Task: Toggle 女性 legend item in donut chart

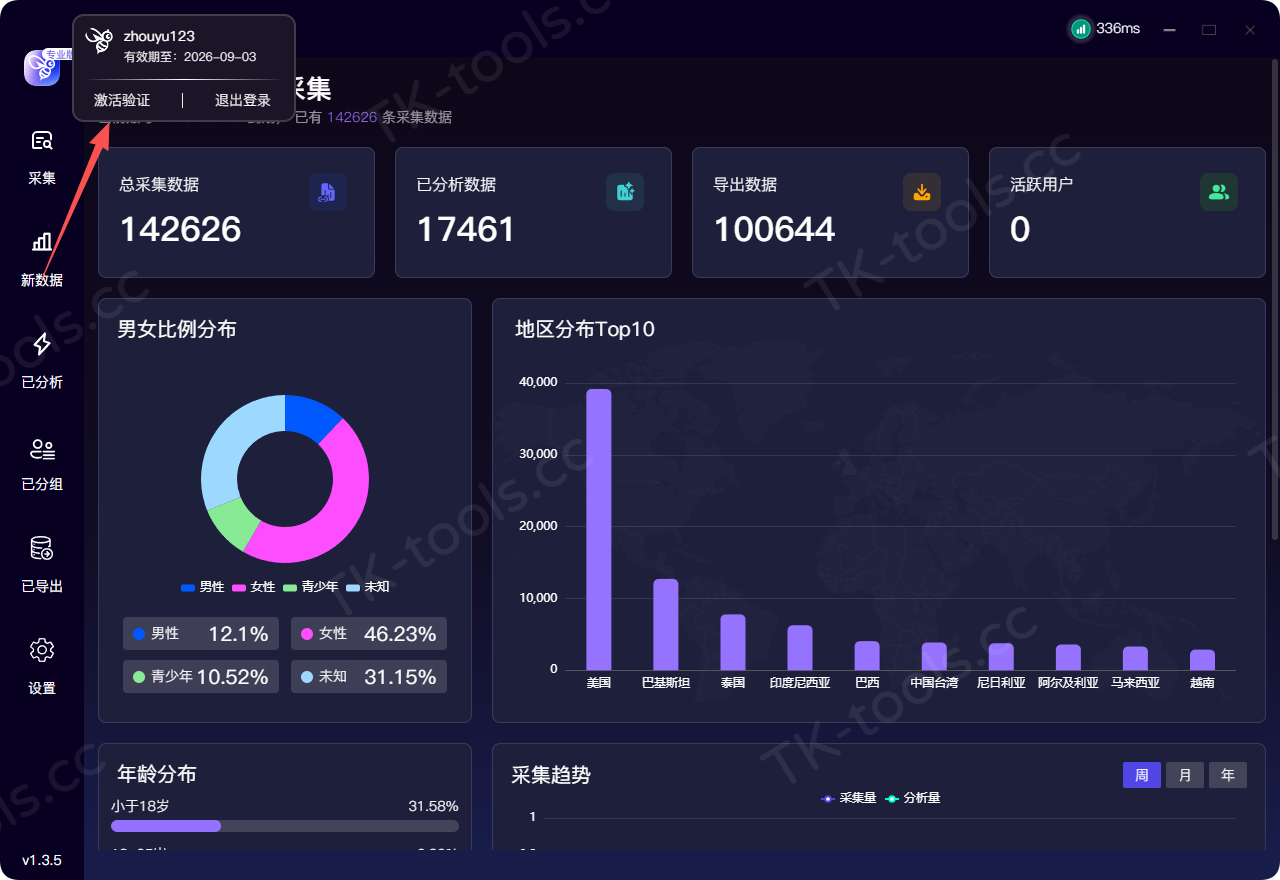Action: [254, 587]
